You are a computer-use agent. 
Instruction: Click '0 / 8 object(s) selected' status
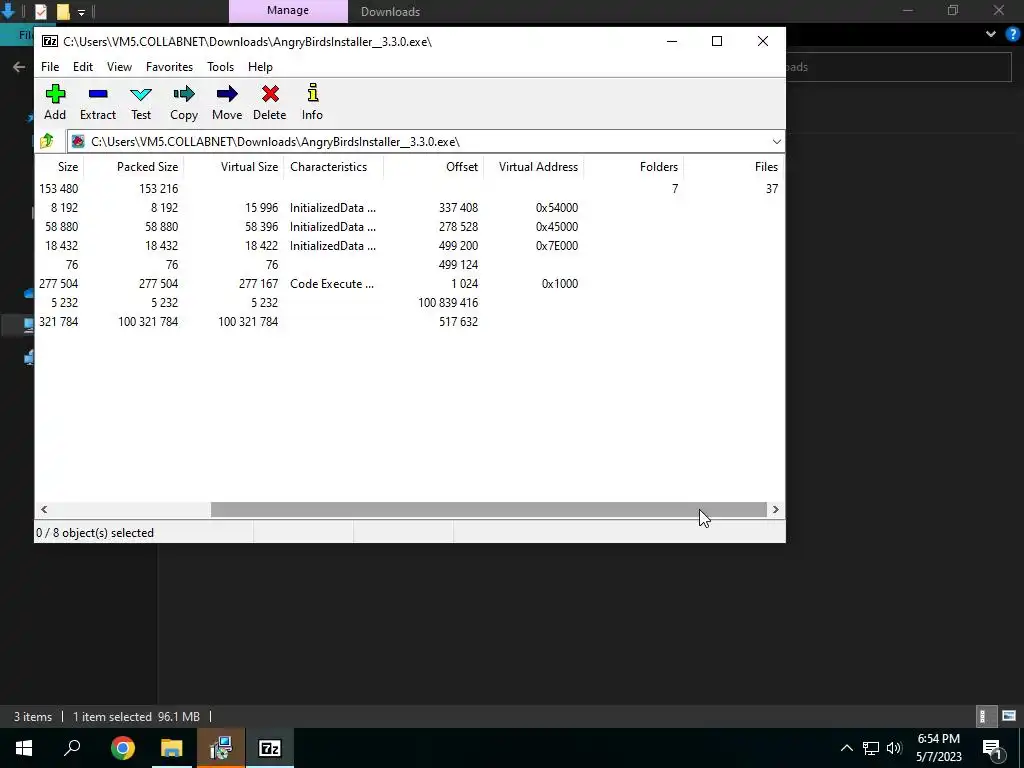tap(95, 533)
